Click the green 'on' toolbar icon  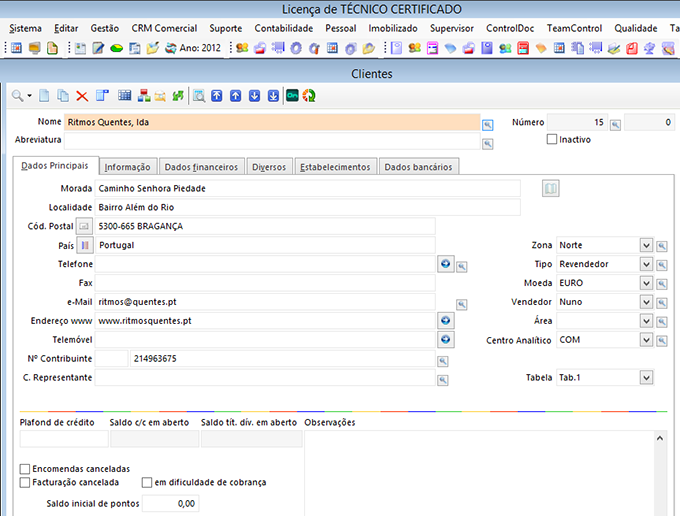(292, 96)
